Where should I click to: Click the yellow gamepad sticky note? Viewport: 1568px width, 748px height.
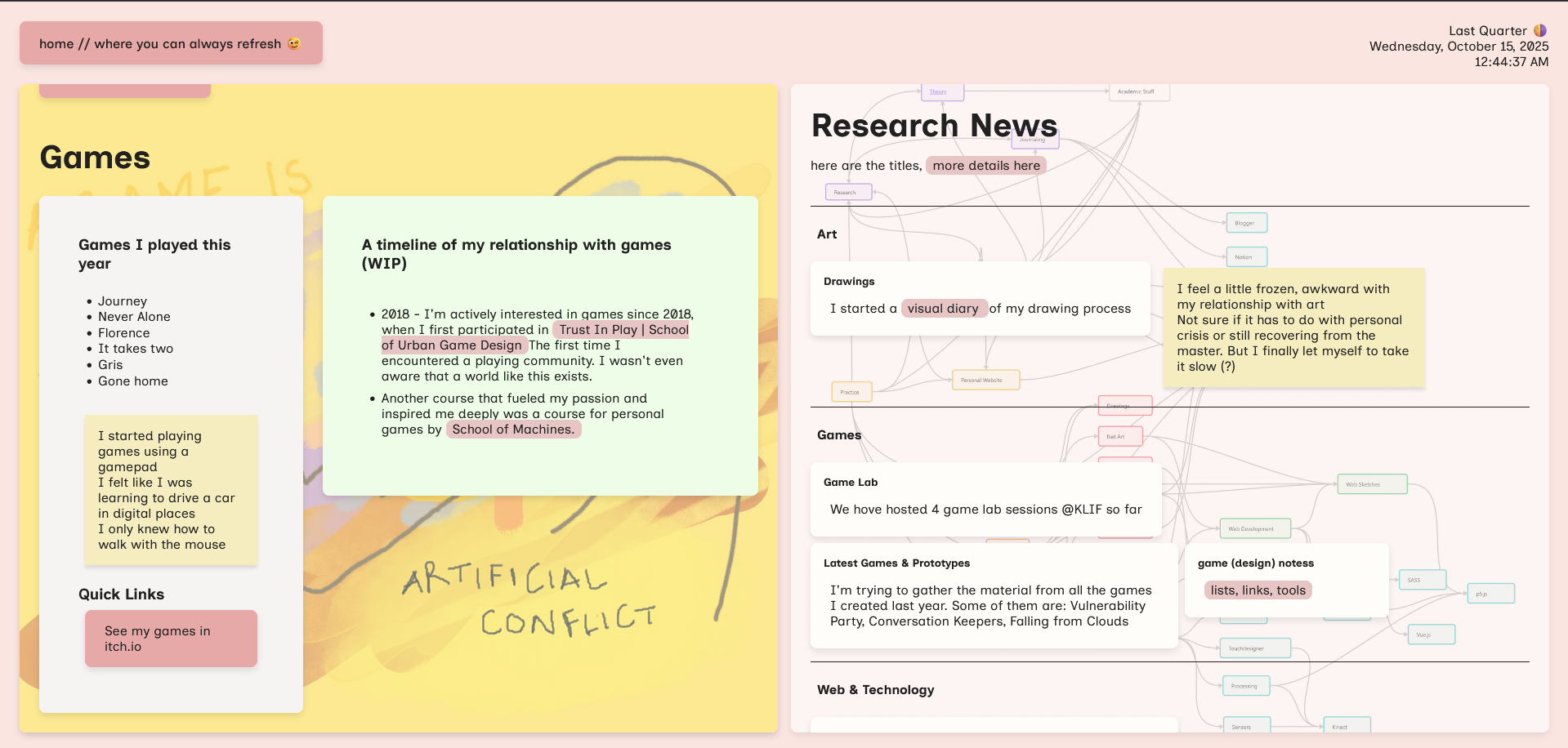tap(171, 490)
